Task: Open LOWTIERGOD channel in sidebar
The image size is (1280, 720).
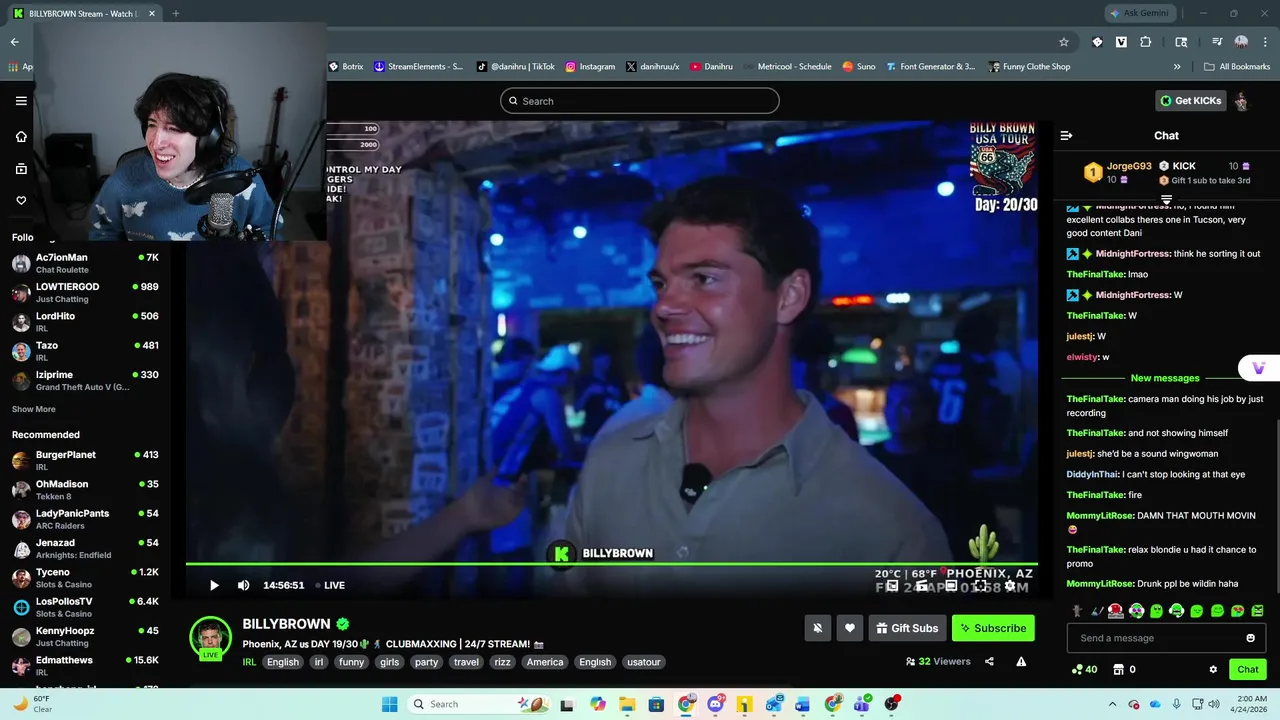Action: 85,292
